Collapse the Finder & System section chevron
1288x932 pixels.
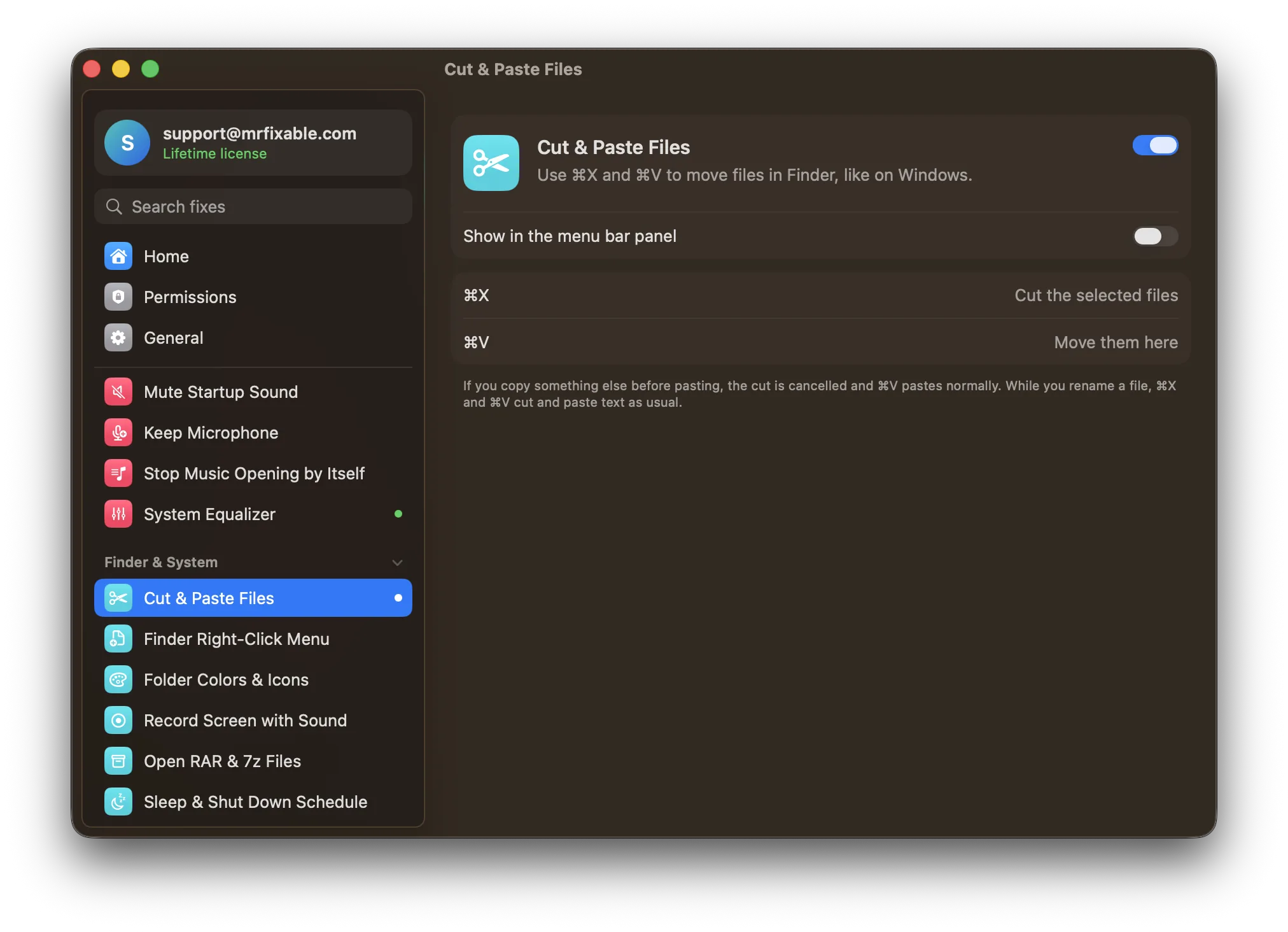(x=398, y=563)
